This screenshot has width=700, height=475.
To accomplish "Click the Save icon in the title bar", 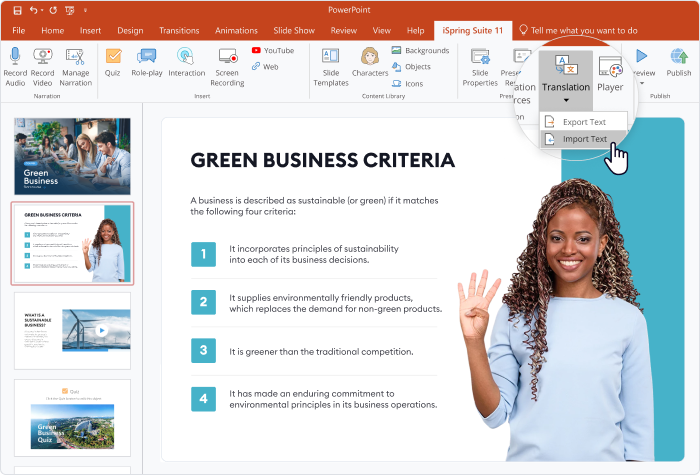I will (17, 10).
